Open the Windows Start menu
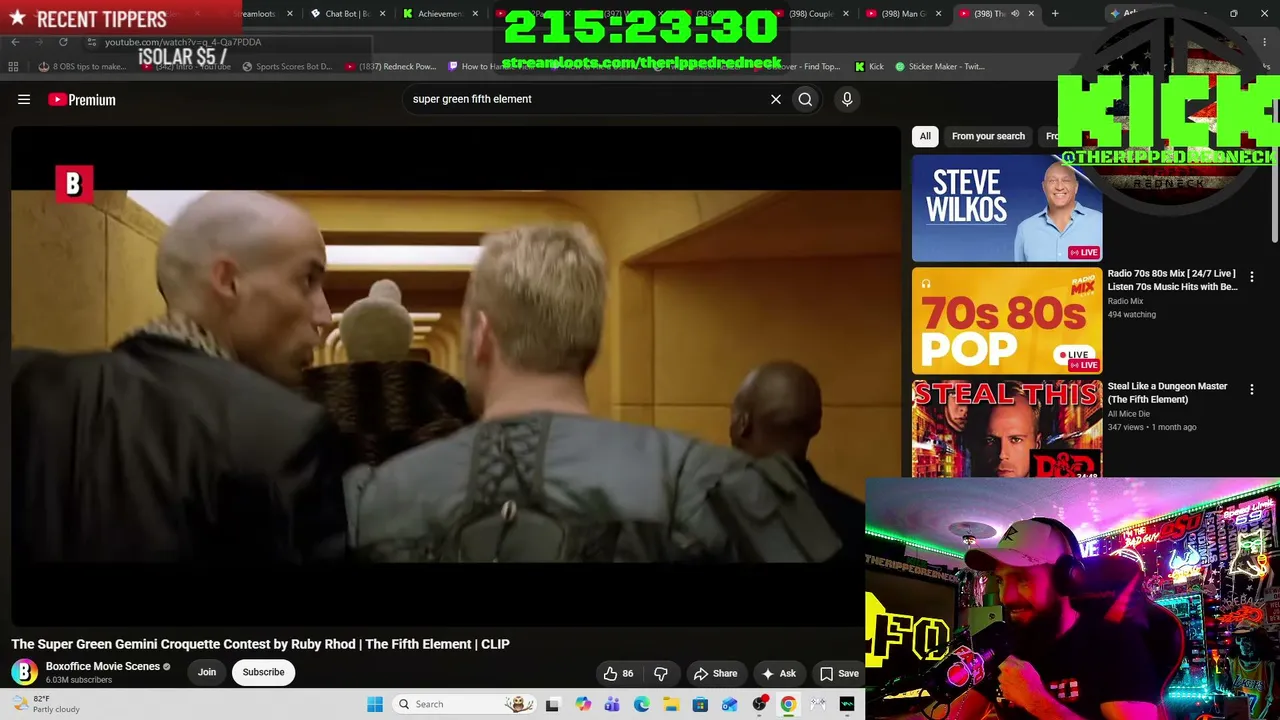1280x720 pixels. pos(375,704)
